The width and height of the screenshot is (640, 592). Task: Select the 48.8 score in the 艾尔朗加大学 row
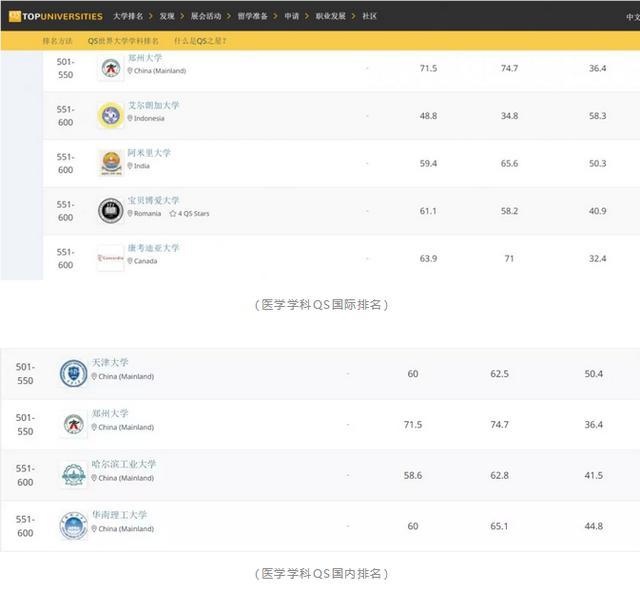point(428,116)
